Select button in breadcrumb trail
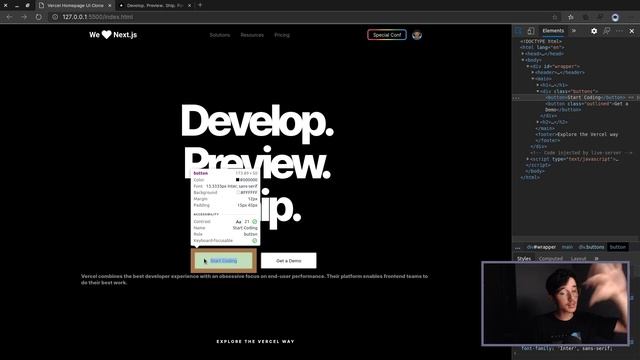Screen dimensions: 640x360 [618, 247]
